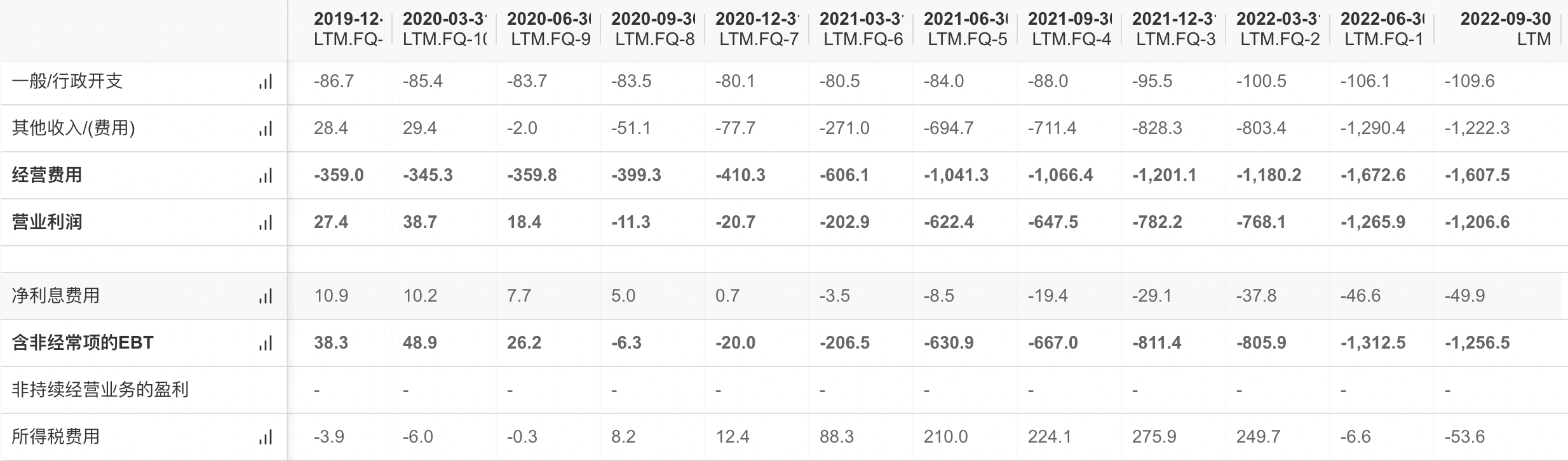1568x461 pixels.
Task: Select the 经营费用 row label
Action: [47, 175]
